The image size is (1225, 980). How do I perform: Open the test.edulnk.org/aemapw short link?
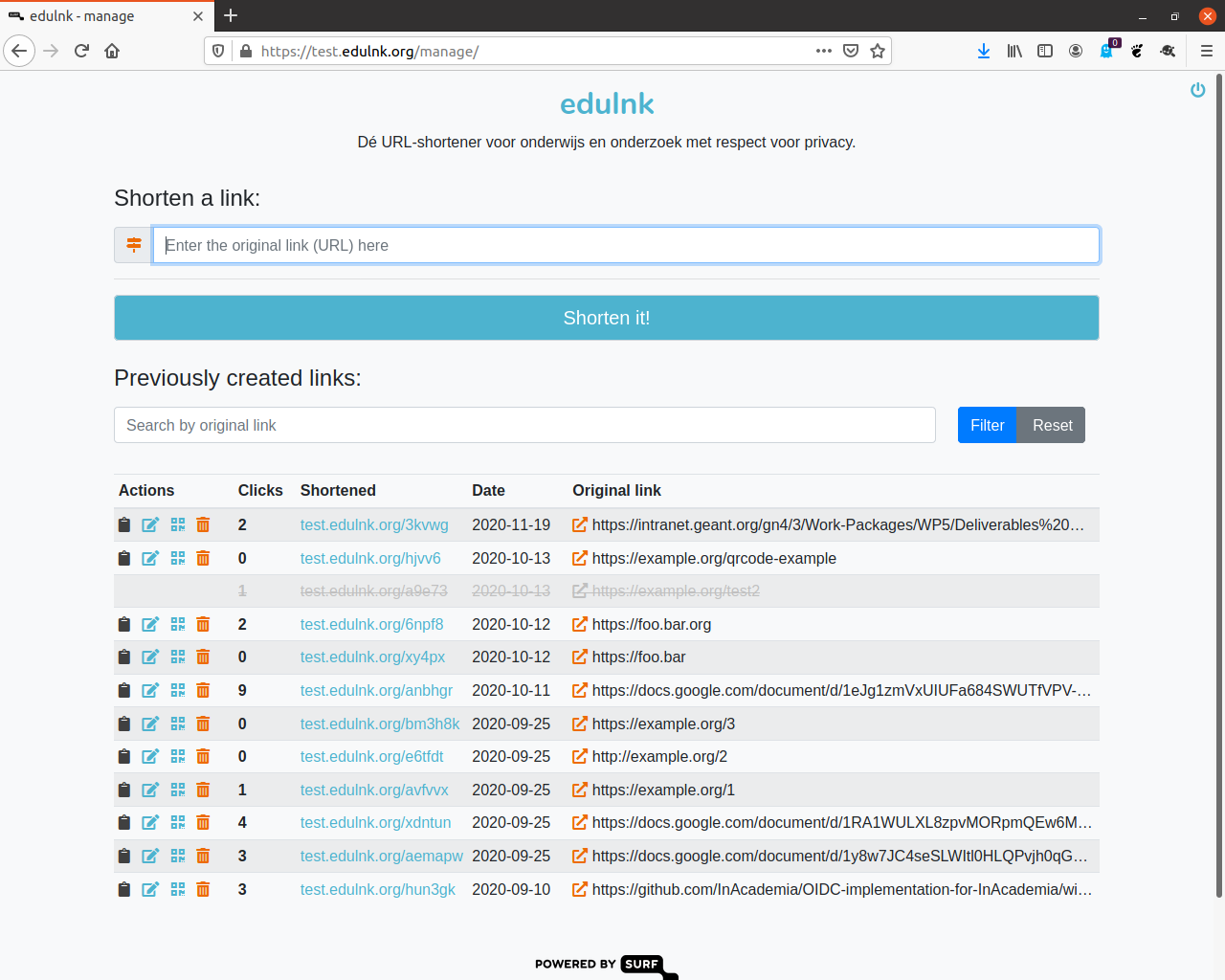[x=382, y=856]
